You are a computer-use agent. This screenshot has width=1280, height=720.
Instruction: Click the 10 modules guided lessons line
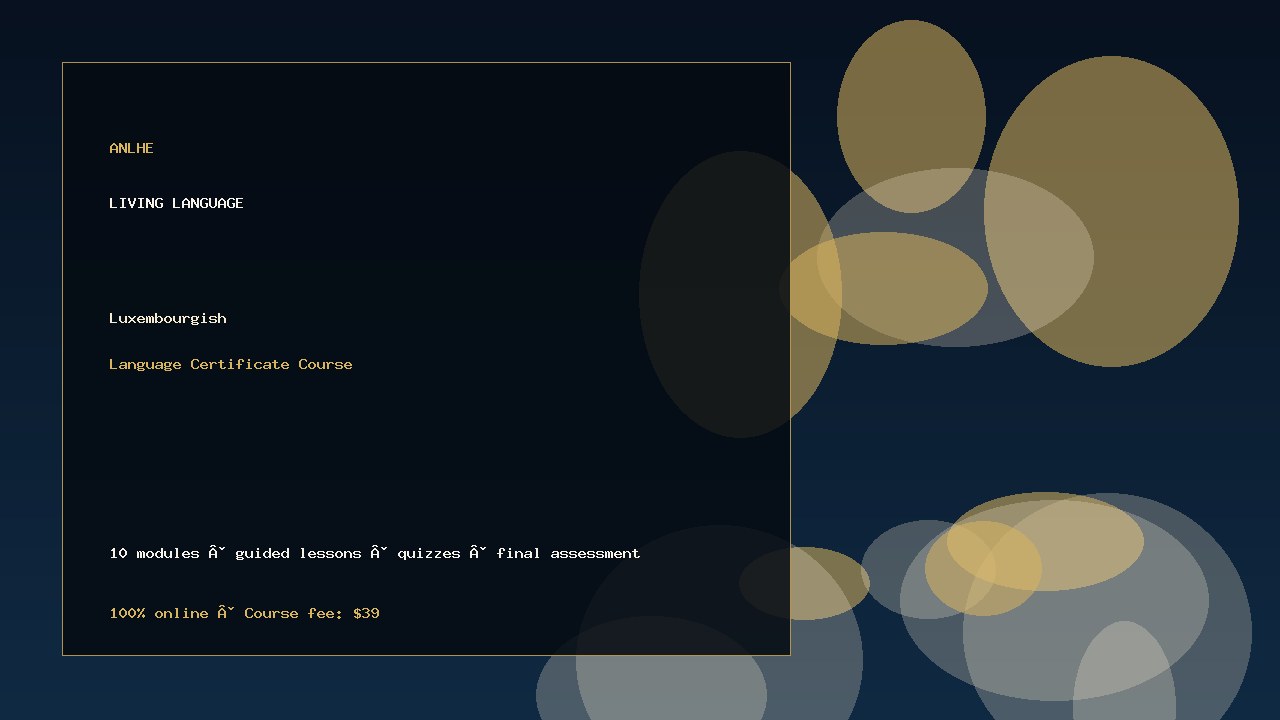[375, 553]
